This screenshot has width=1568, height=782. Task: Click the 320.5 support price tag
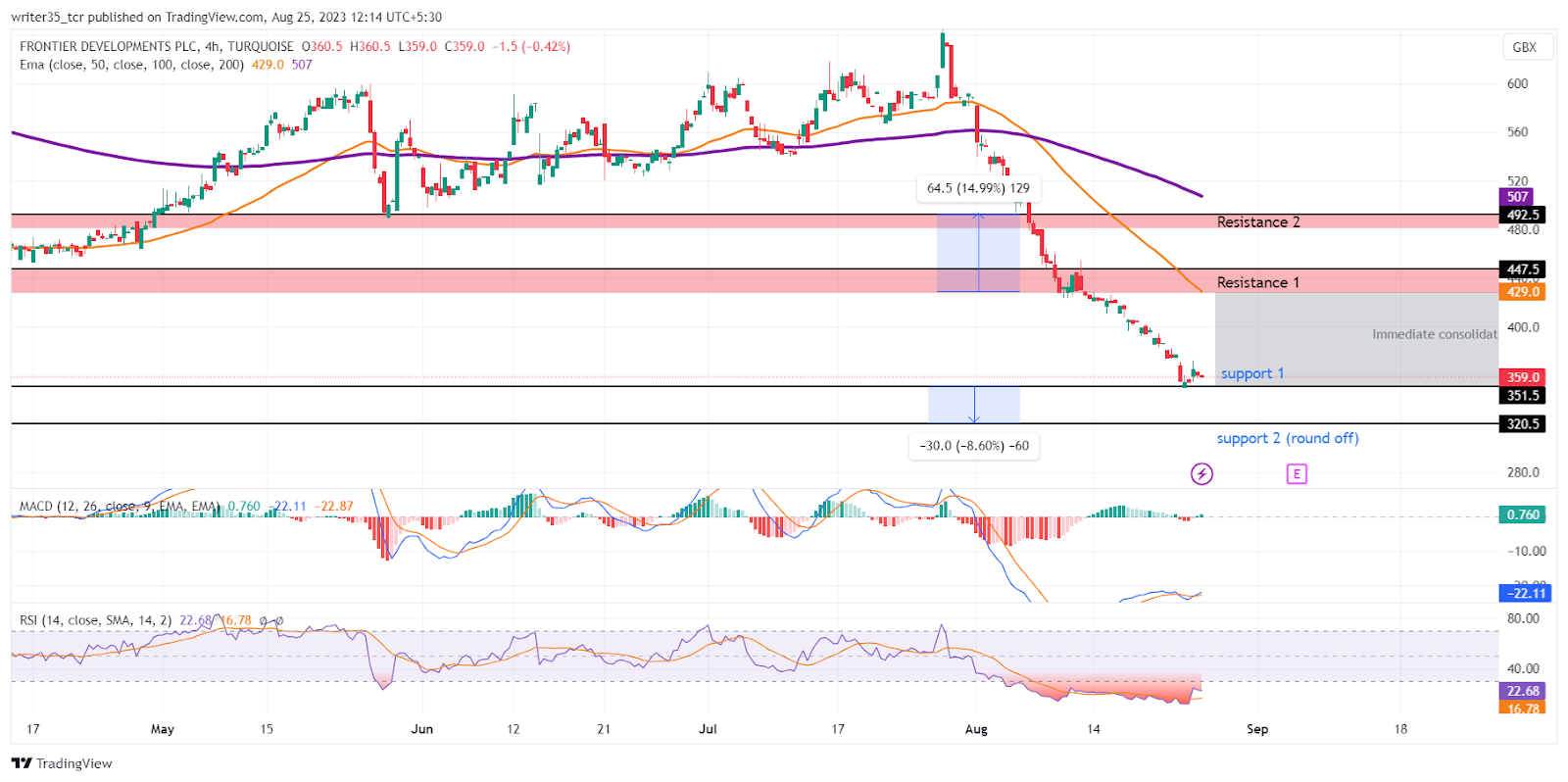click(1523, 424)
